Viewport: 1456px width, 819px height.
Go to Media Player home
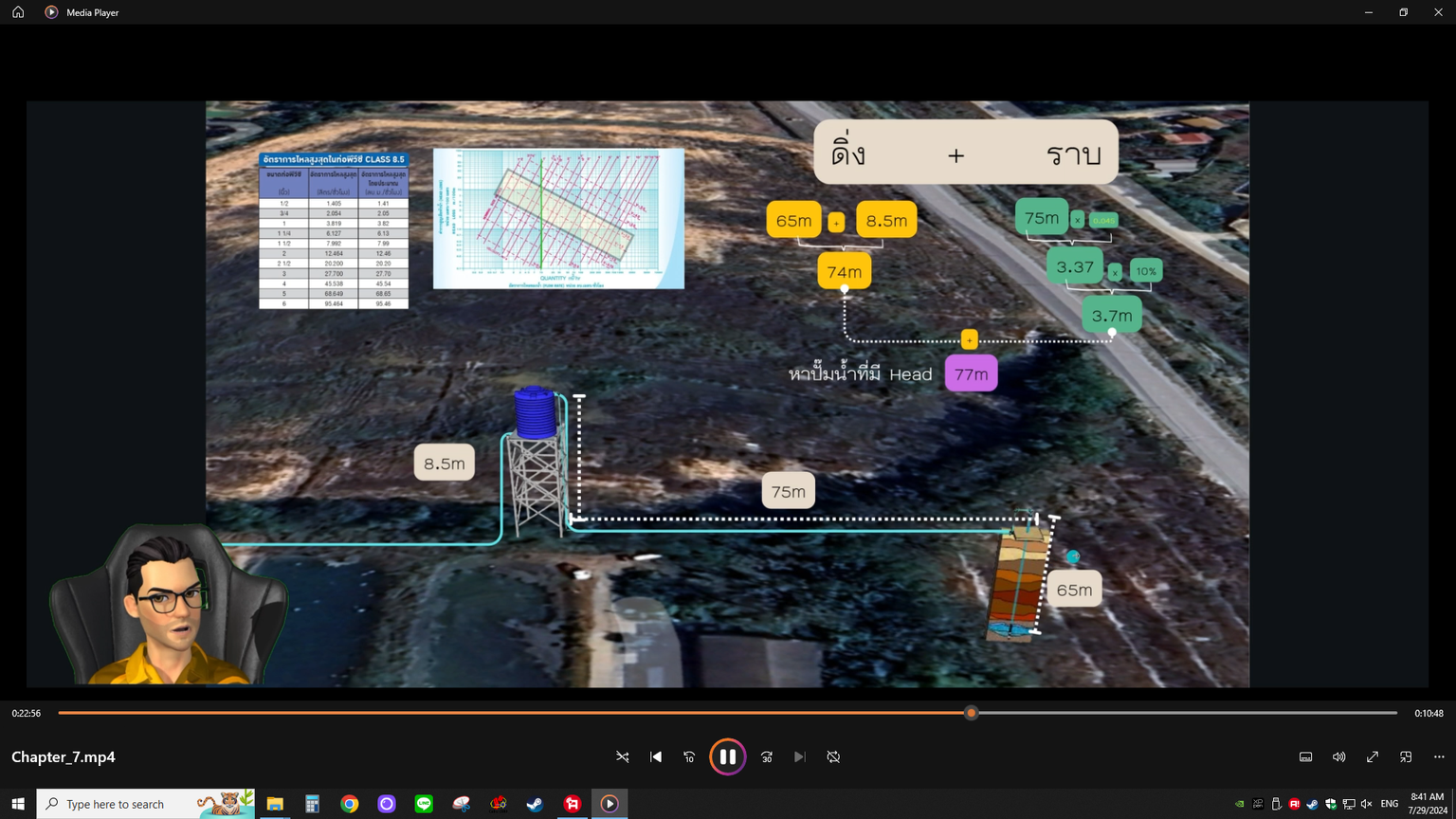(x=18, y=12)
